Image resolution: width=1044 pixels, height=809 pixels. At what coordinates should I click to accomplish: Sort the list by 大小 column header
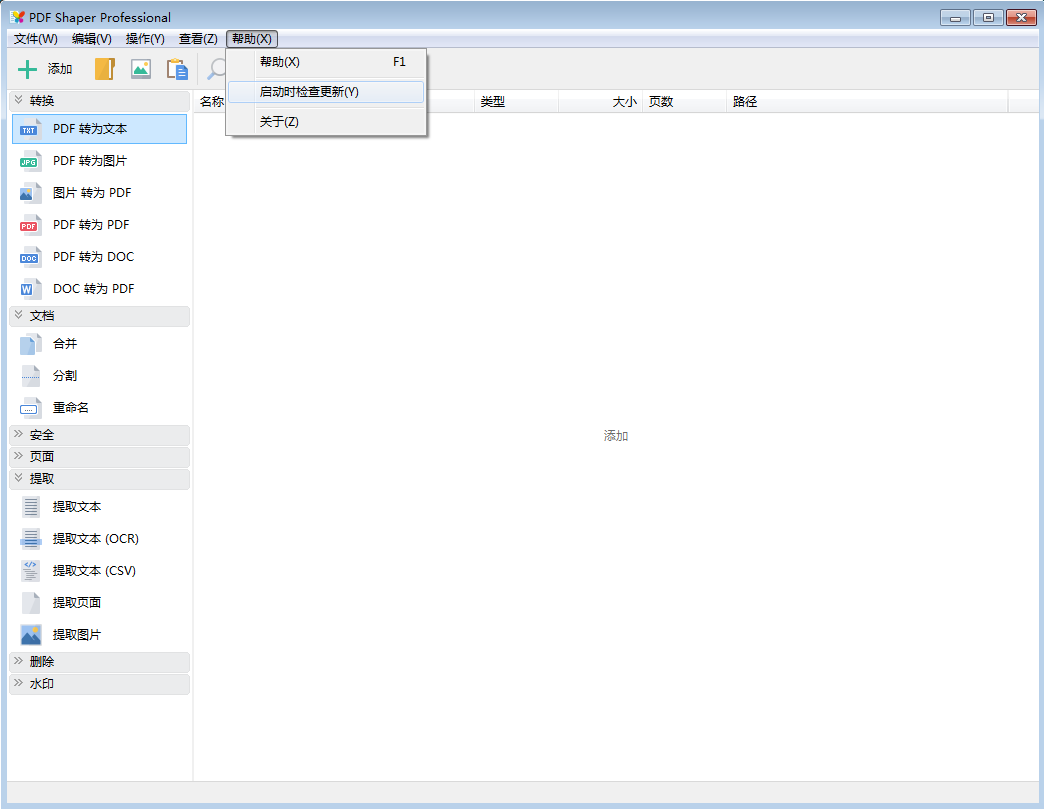pos(624,102)
